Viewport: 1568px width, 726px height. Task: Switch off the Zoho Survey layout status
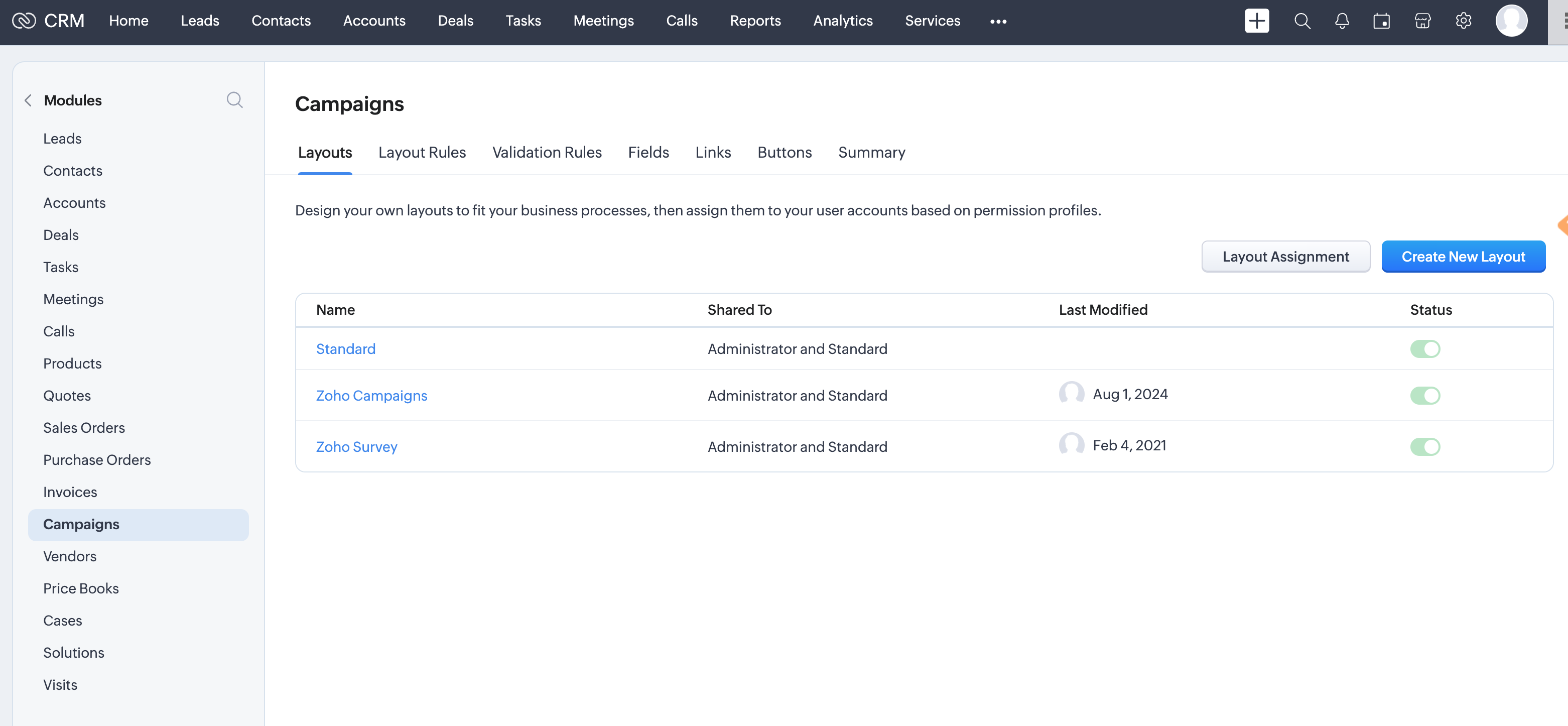(x=1425, y=447)
